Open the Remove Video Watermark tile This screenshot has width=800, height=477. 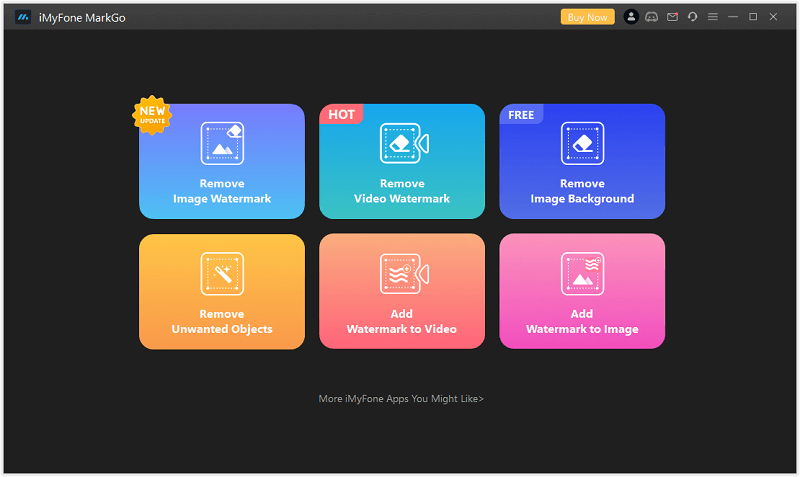(402, 161)
